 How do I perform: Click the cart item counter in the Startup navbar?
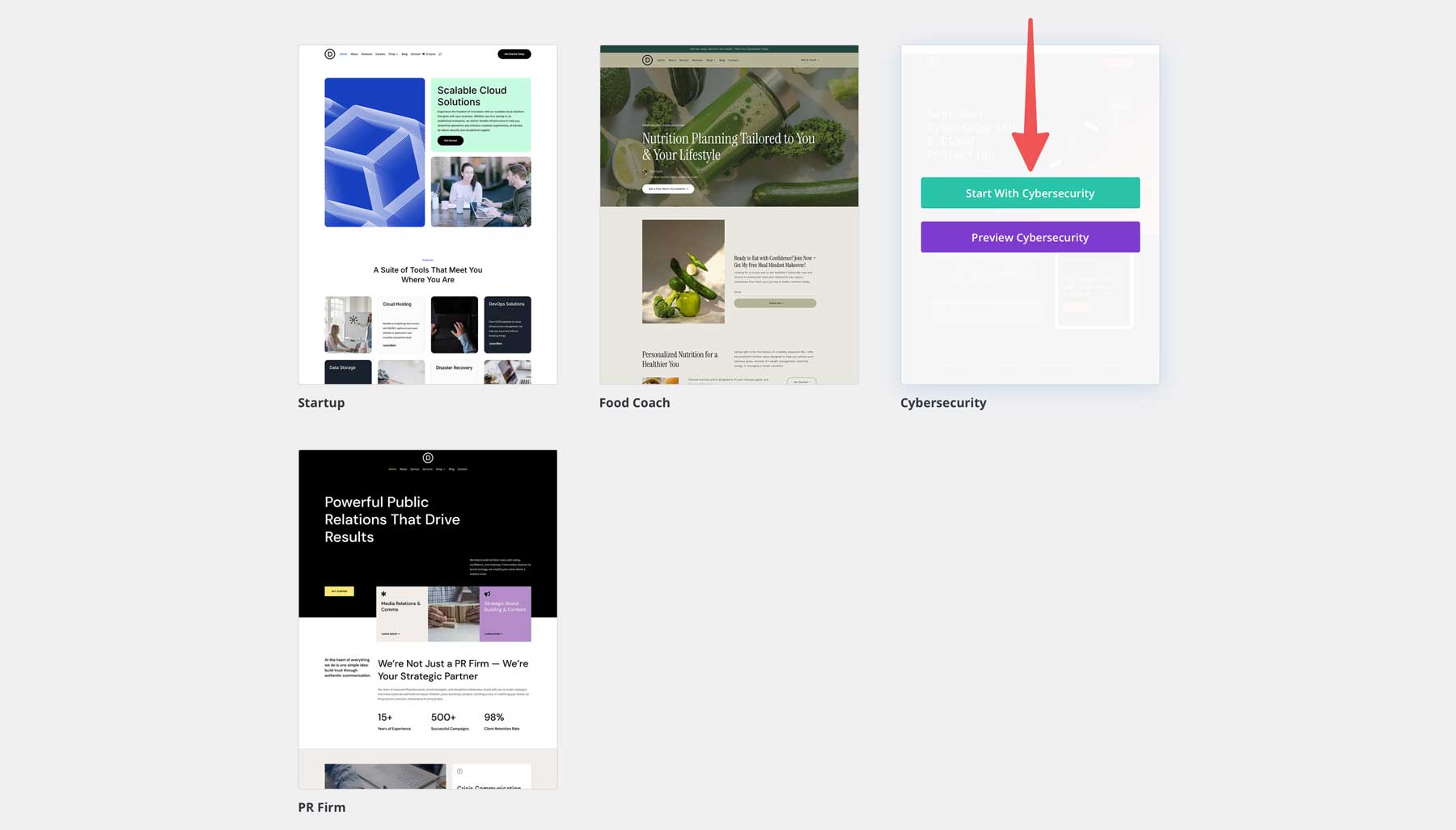click(431, 53)
